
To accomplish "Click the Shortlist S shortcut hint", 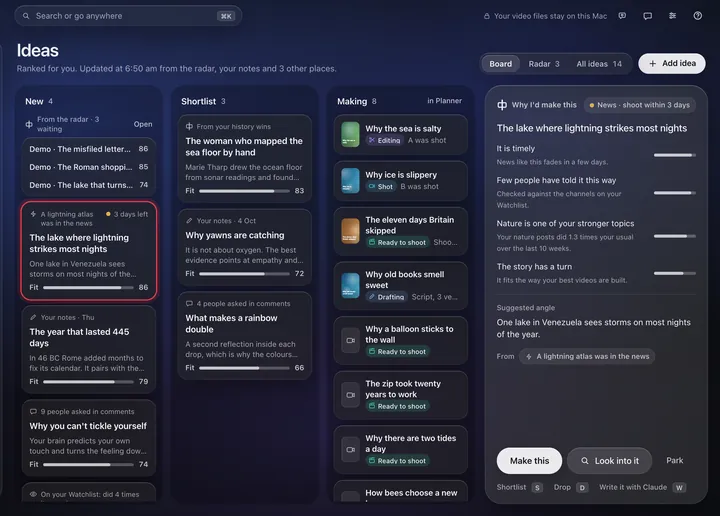I will coord(519,487).
